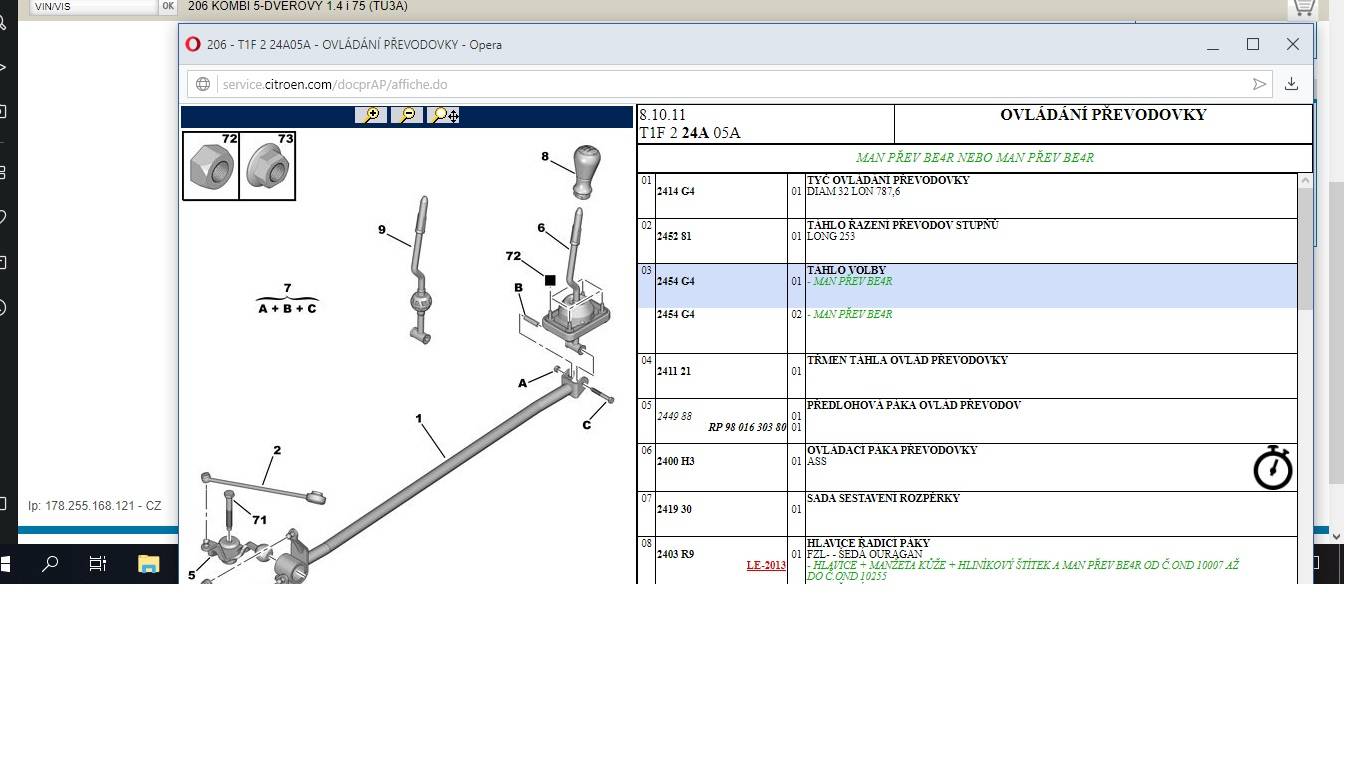Select part number 2400 H3

click(675, 461)
